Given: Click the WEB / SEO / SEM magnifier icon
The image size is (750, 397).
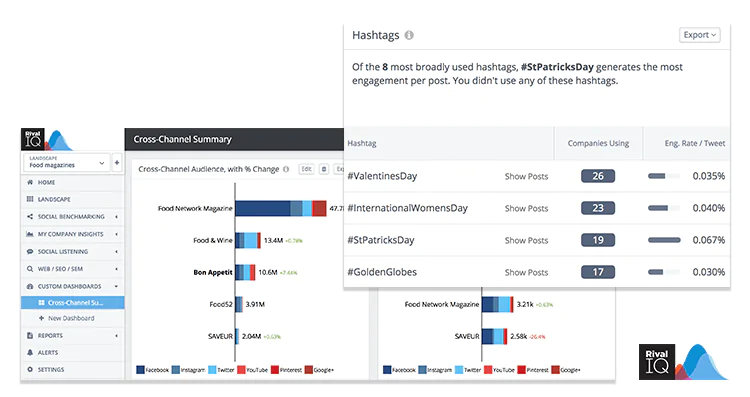Looking at the screenshot, I should tap(30, 269).
